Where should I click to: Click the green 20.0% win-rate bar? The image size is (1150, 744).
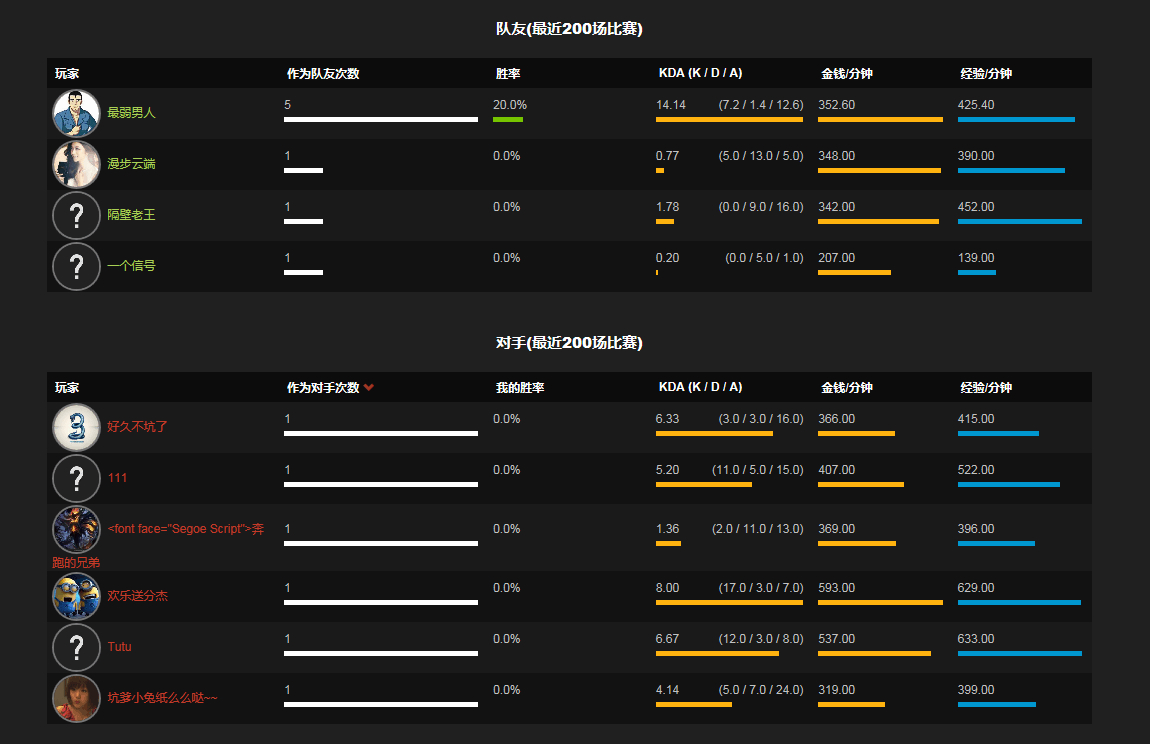(507, 120)
